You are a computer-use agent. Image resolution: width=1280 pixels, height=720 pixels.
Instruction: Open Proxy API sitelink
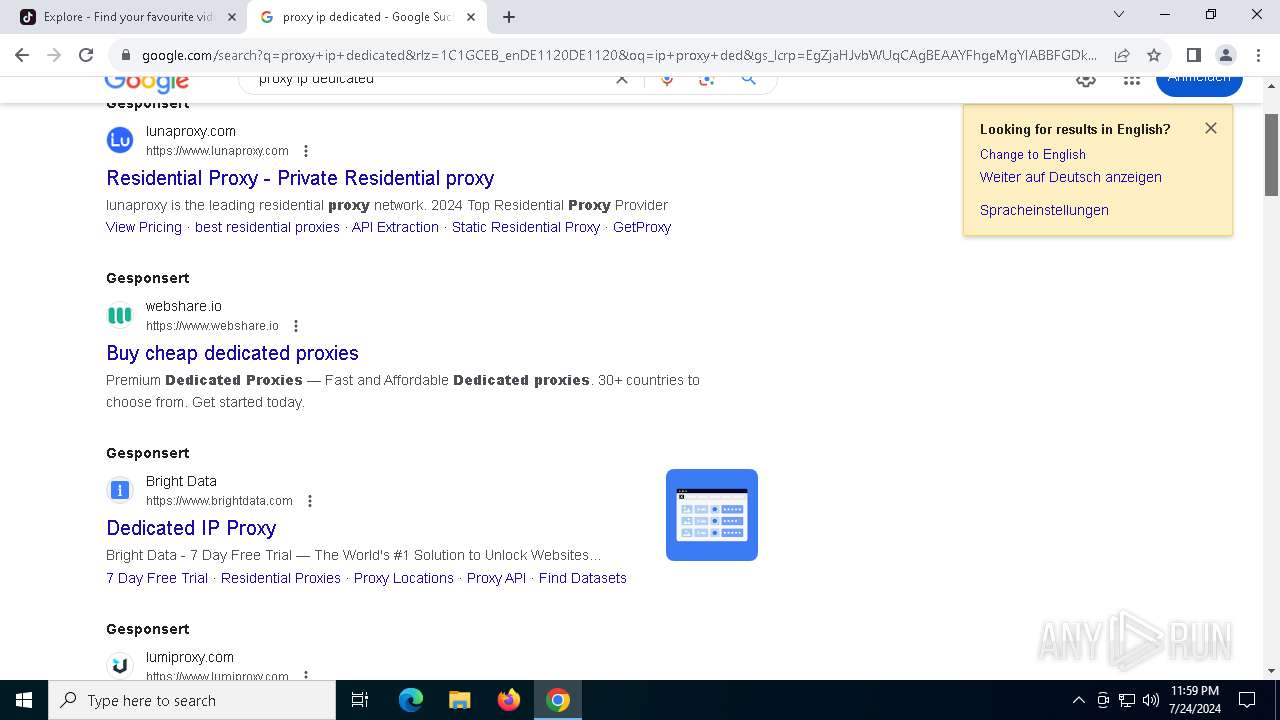[496, 578]
